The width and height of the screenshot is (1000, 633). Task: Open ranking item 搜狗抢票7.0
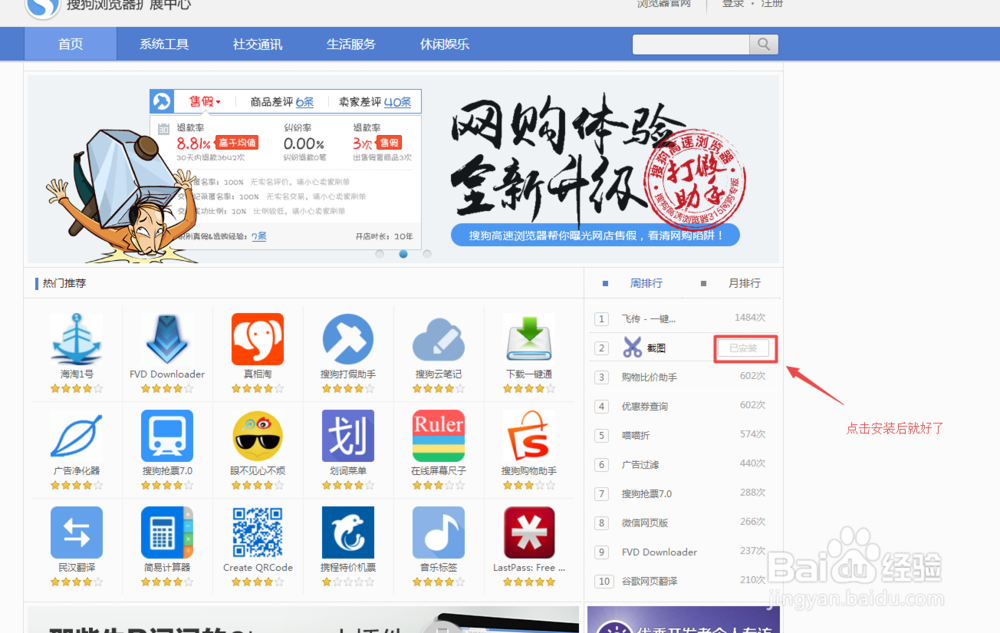647,494
